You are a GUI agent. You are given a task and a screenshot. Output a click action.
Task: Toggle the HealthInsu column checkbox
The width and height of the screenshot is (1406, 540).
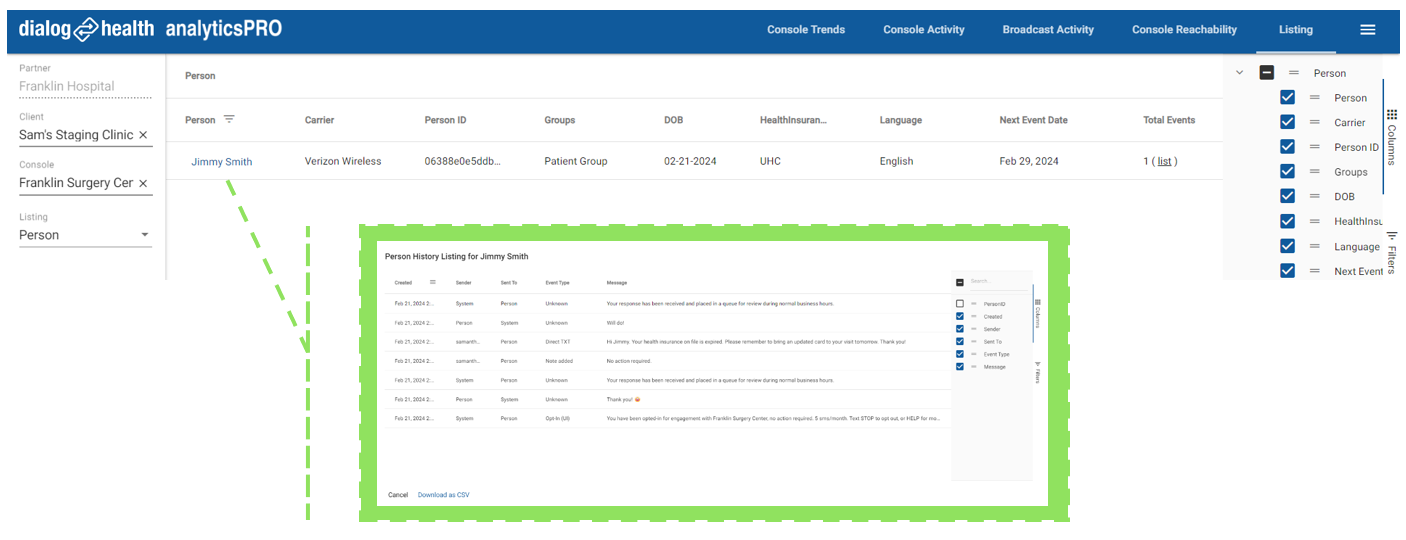(1287, 221)
